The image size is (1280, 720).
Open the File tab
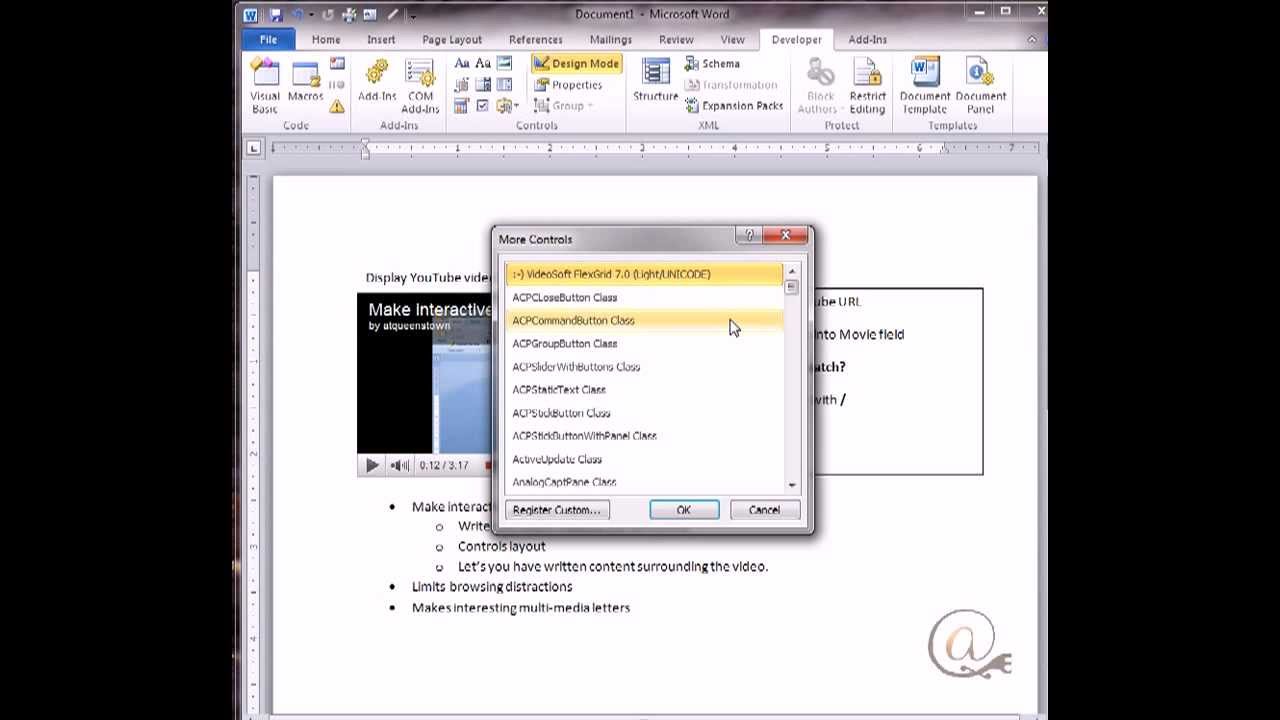point(268,40)
